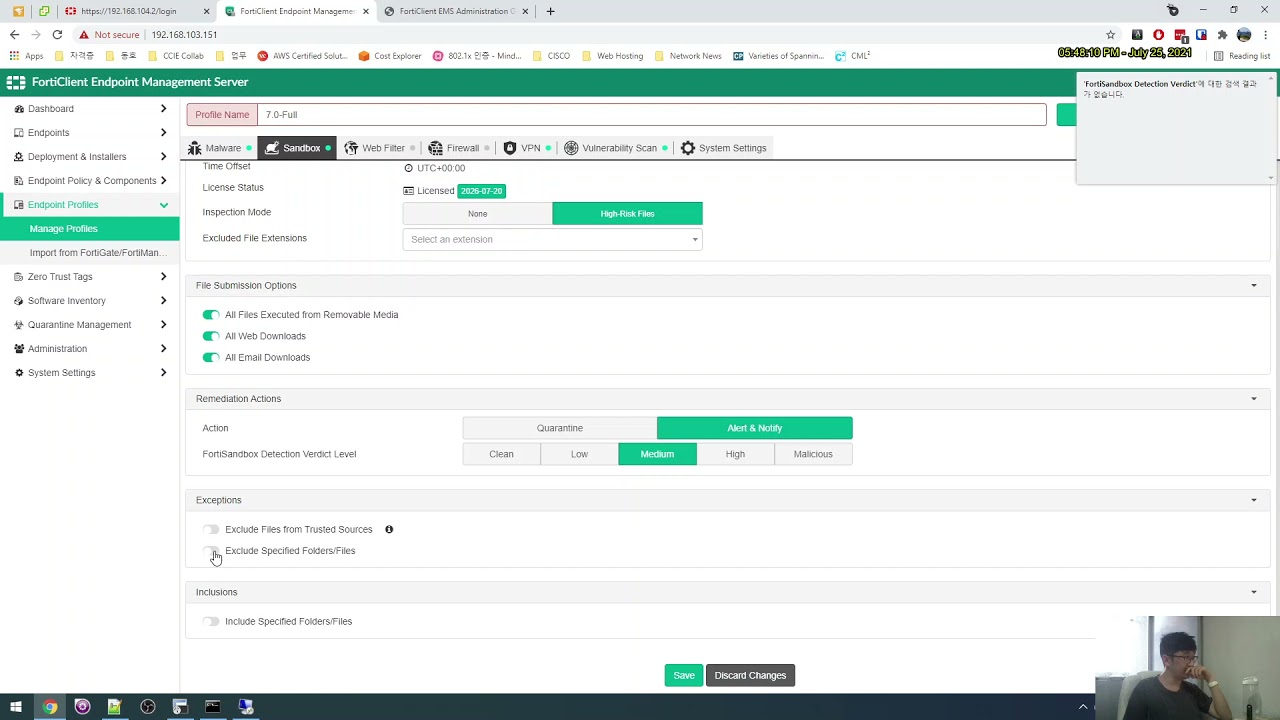Click the Licensed status calendar icon
Screen dimensions: 1280x720
point(408,191)
